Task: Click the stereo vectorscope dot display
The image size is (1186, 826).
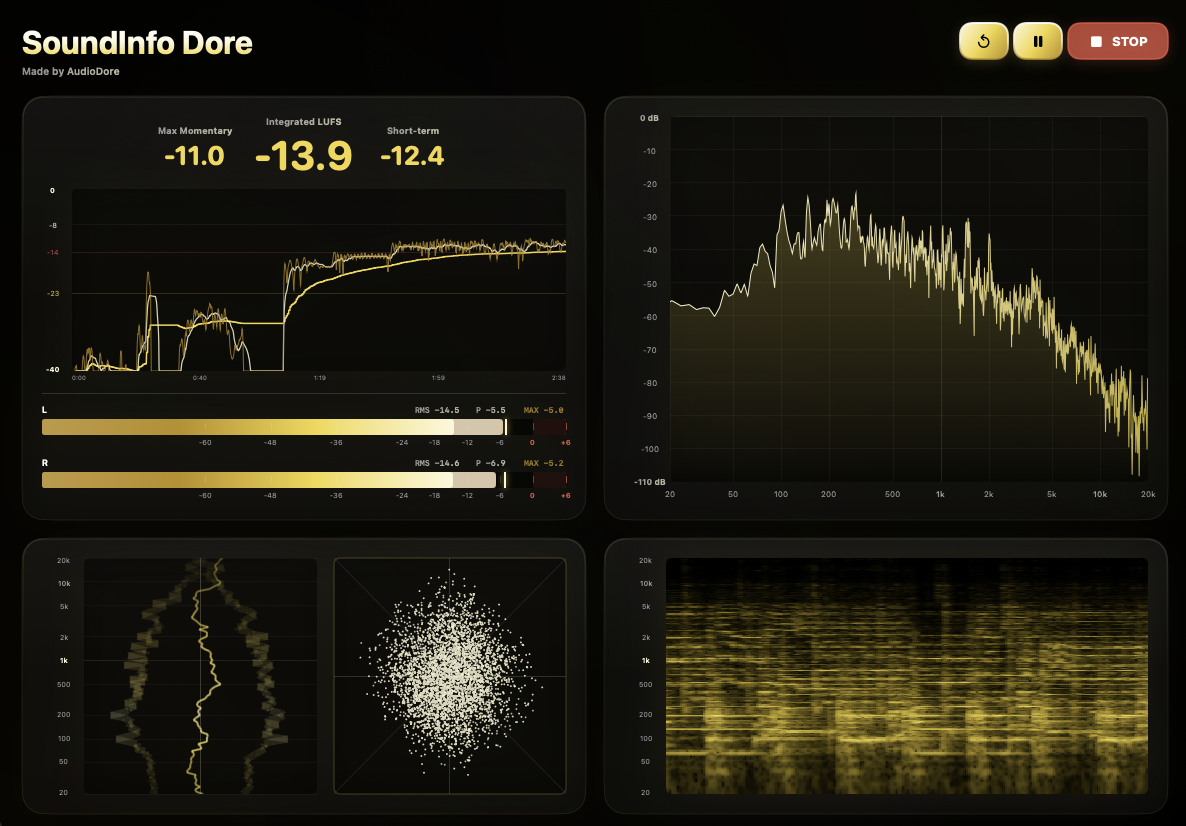Action: point(450,676)
